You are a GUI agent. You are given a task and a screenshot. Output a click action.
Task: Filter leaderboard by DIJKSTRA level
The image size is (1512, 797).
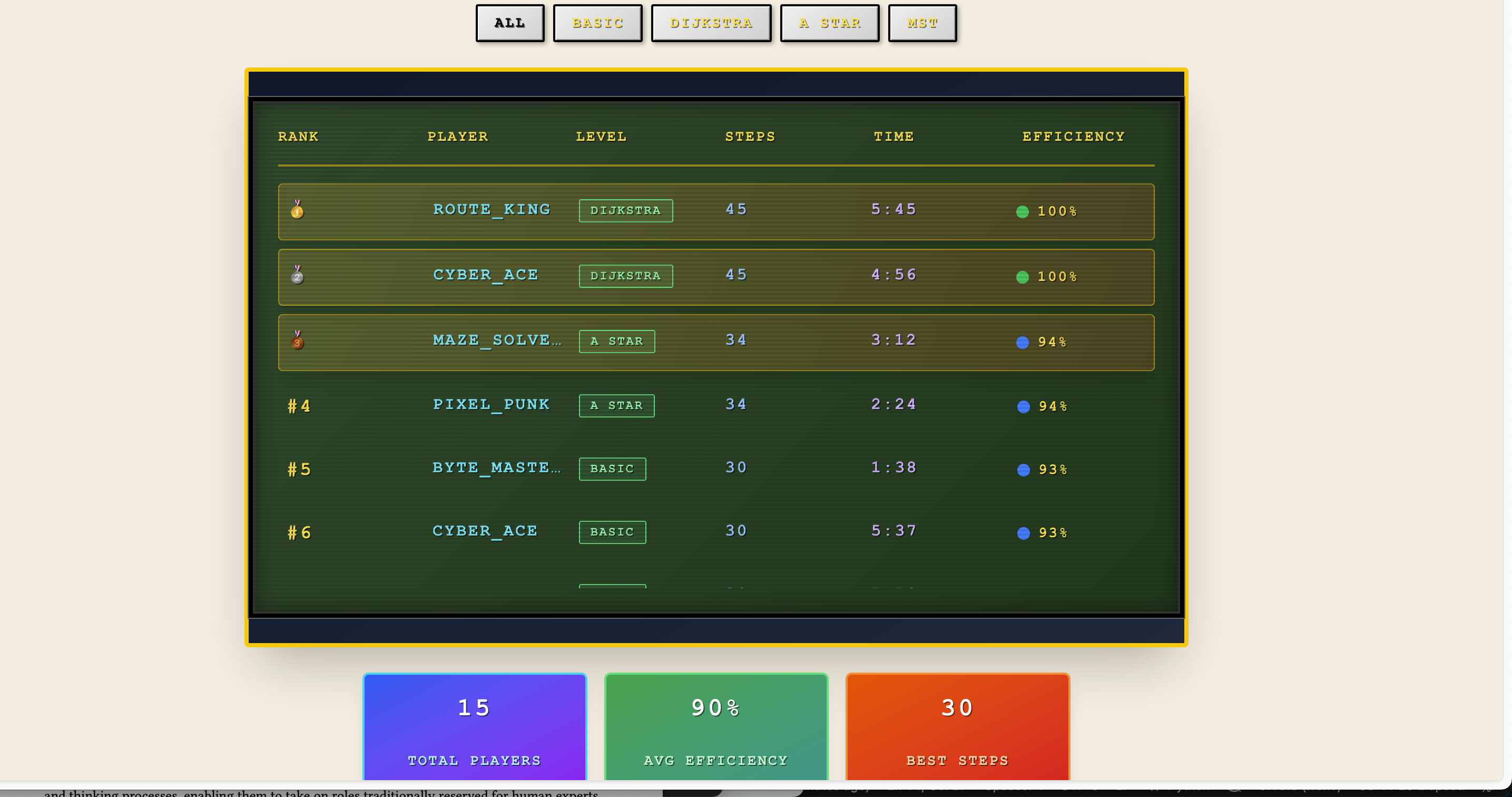pyautogui.click(x=711, y=24)
